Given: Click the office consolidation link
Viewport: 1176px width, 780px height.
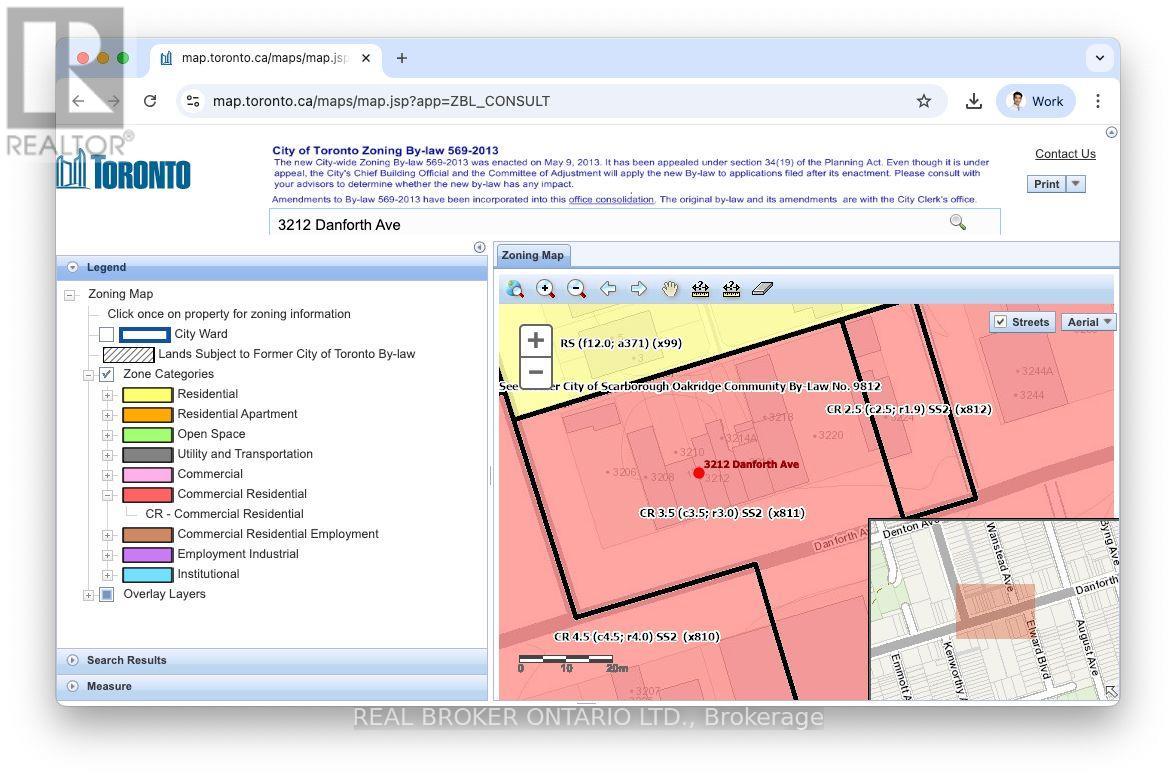Looking at the screenshot, I should pyautogui.click(x=611, y=200).
